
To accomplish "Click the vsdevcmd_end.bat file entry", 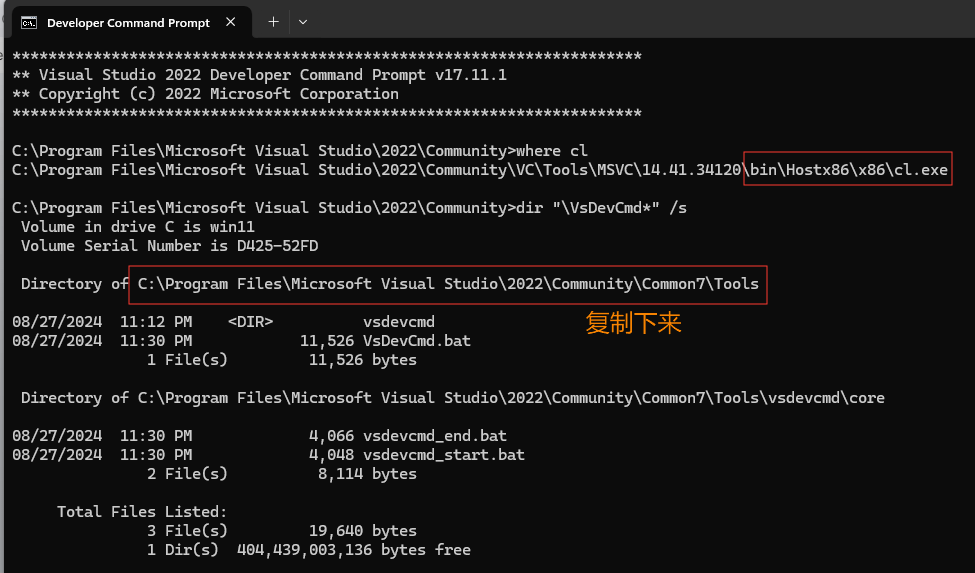I will 435,436.
